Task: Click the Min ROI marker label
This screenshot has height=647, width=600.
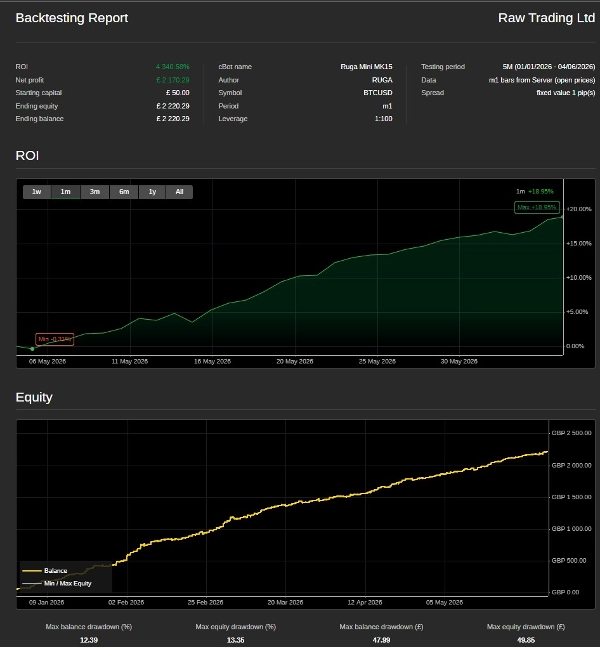Action: [x=54, y=339]
